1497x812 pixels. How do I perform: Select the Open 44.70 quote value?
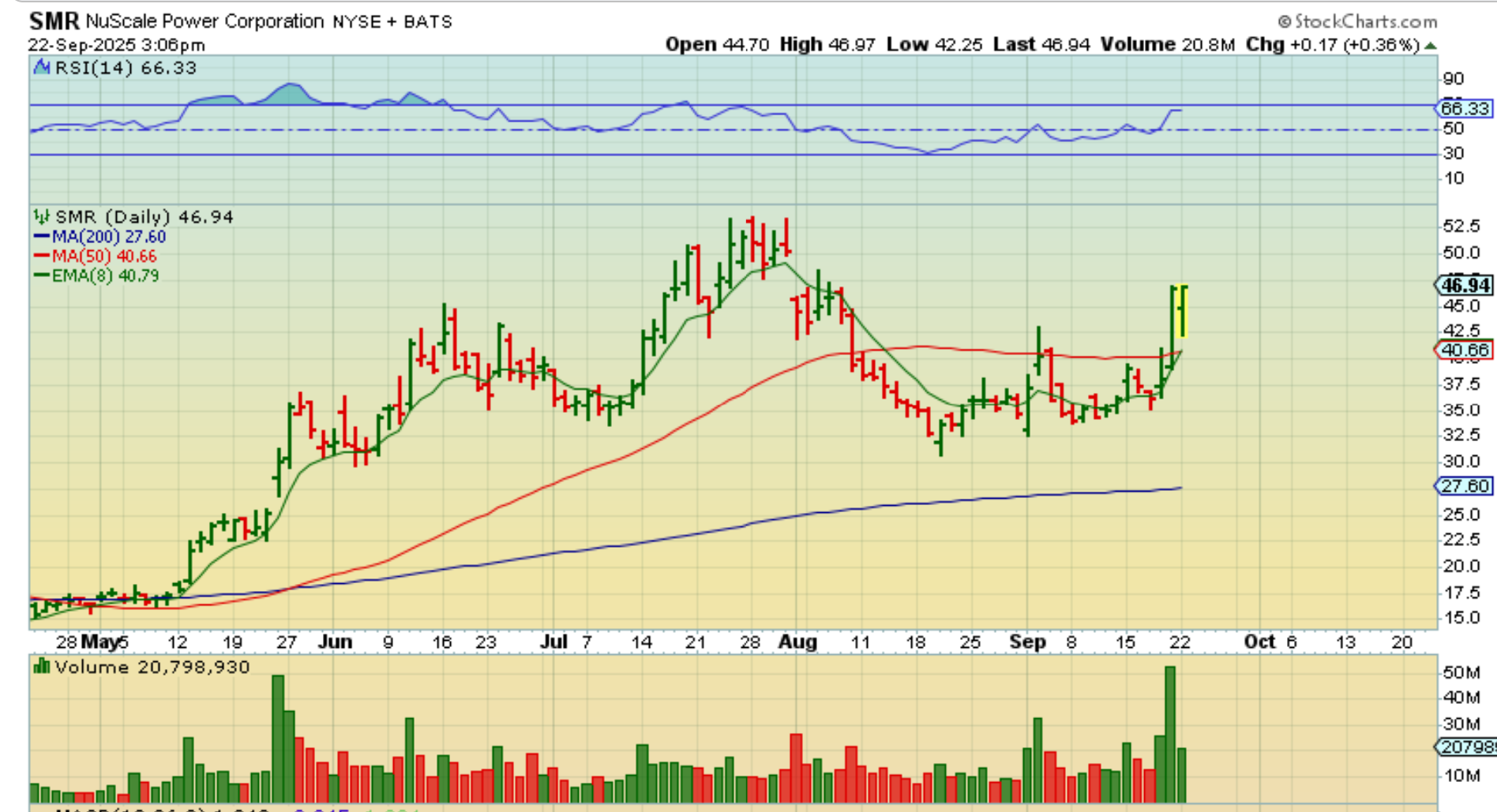click(x=717, y=45)
